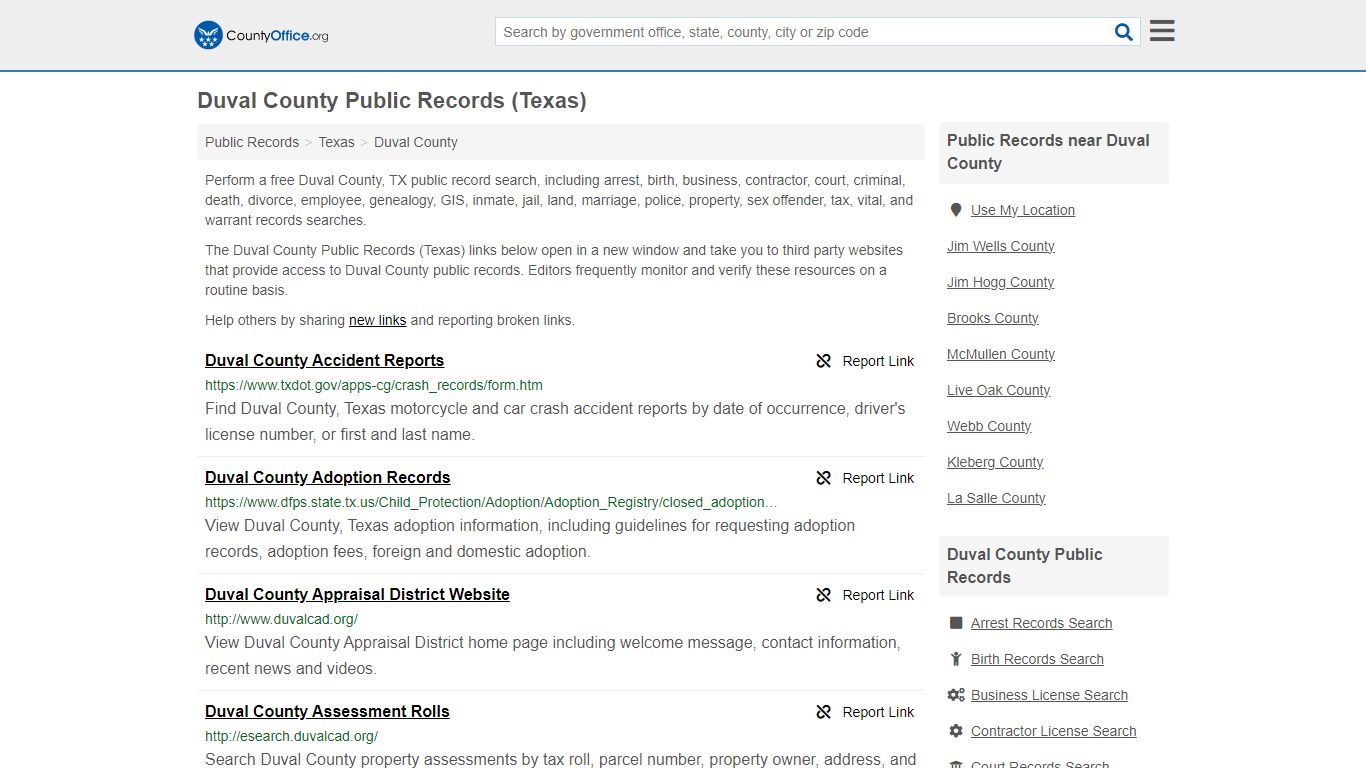Image resolution: width=1366 pixels, height=768 pixels.
Task: Open La Salle County records
Action: (996, 498)
